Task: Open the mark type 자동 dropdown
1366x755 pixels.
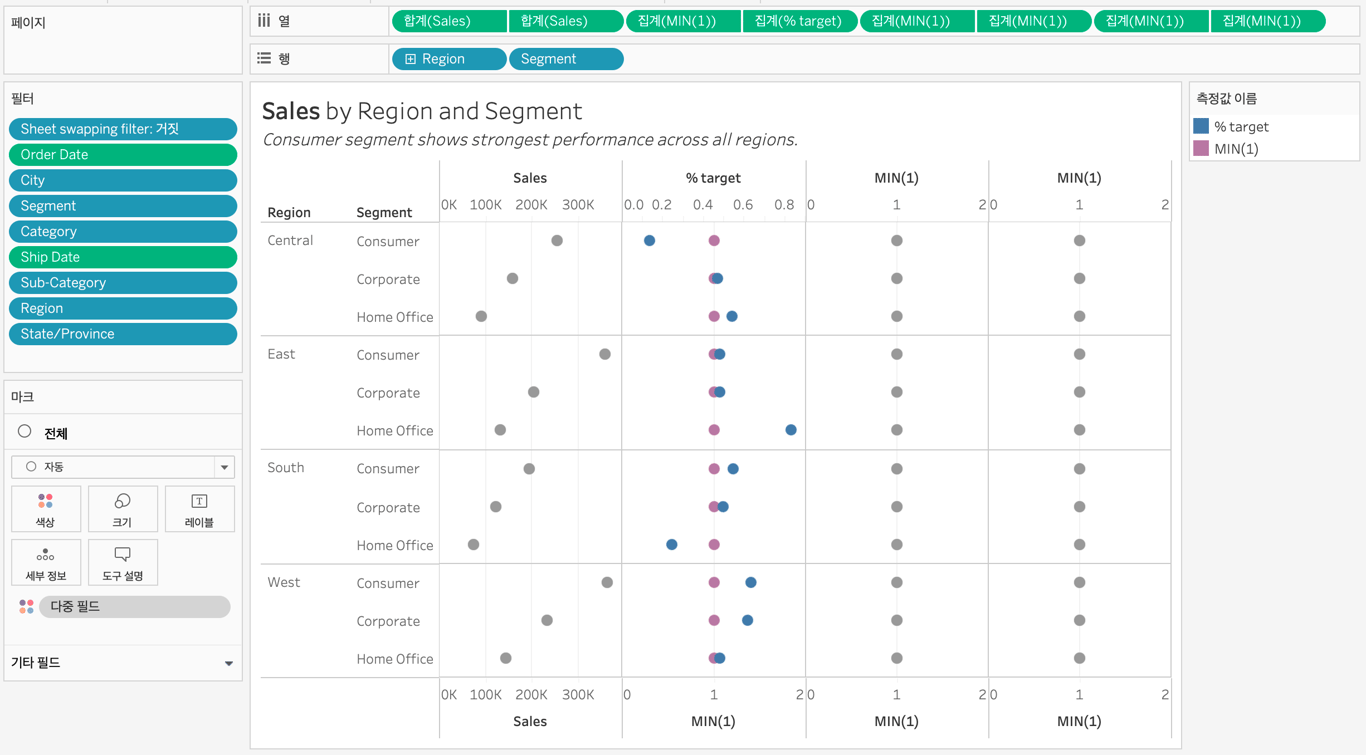Action: (x=224, y=467)
